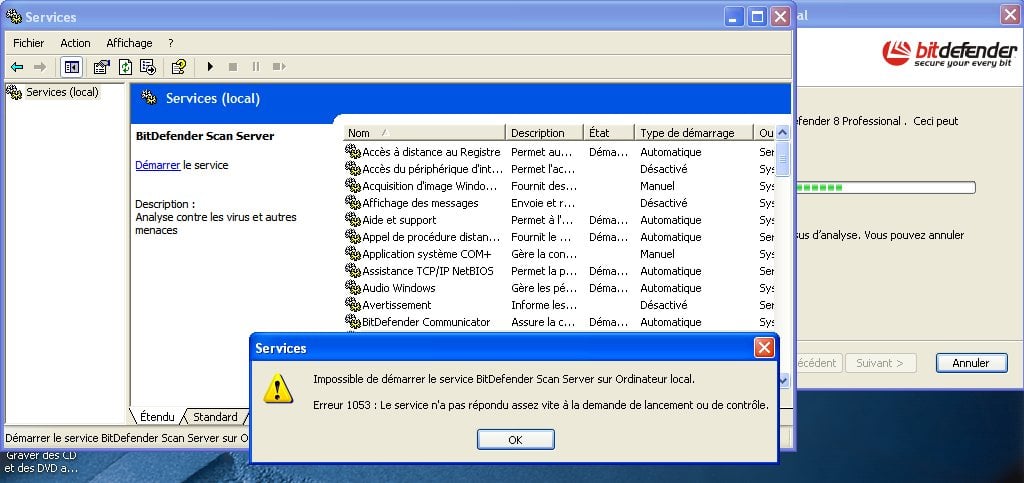The height and width of the screenshot is (483, 1024).
Task: Open the Fichier menu
Action: point(29,43)
